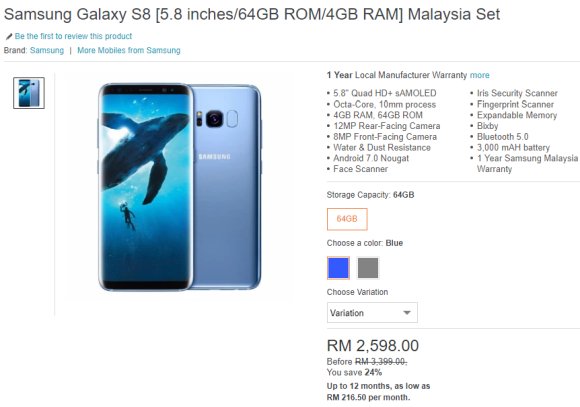Click the 'Iris Security Scanner' feature text
This screenshot has height=407, width=580.
[x=517, y=93]
